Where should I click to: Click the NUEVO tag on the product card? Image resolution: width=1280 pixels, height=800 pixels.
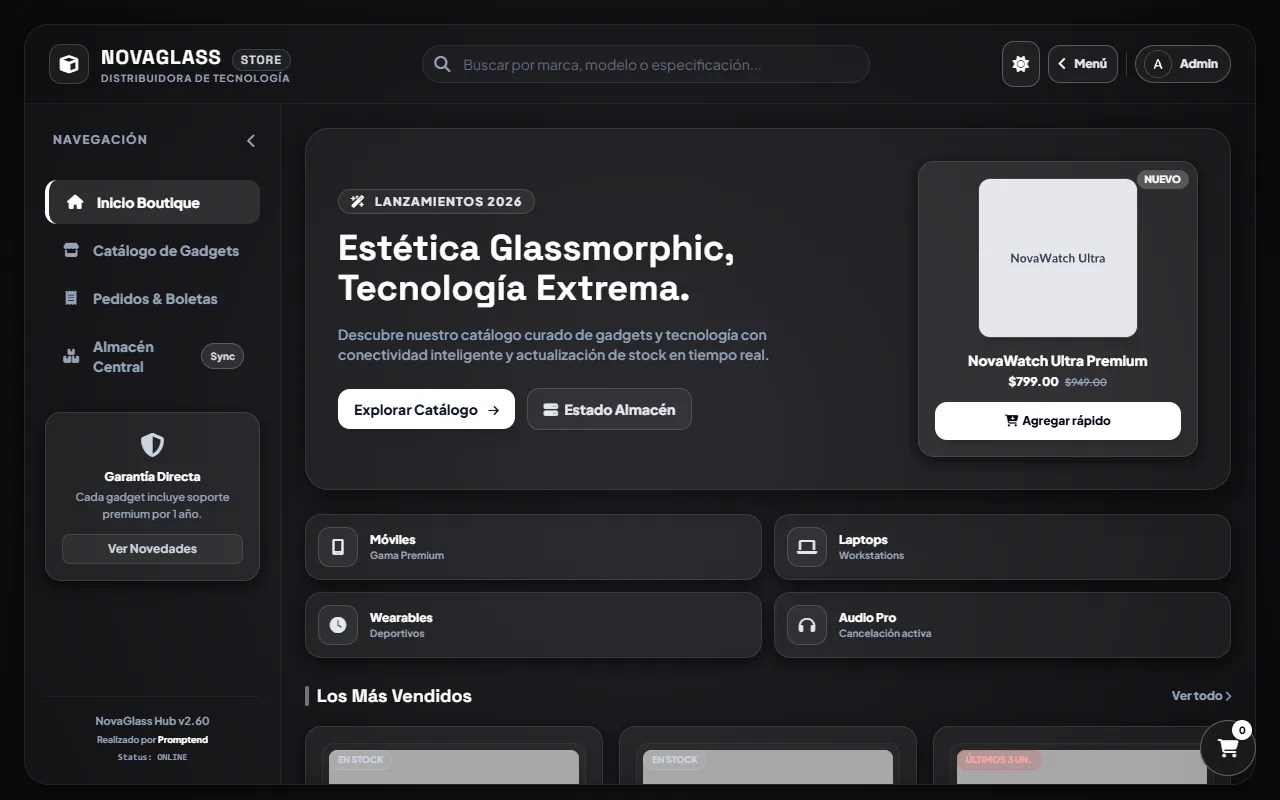[x=1162, y=179]
